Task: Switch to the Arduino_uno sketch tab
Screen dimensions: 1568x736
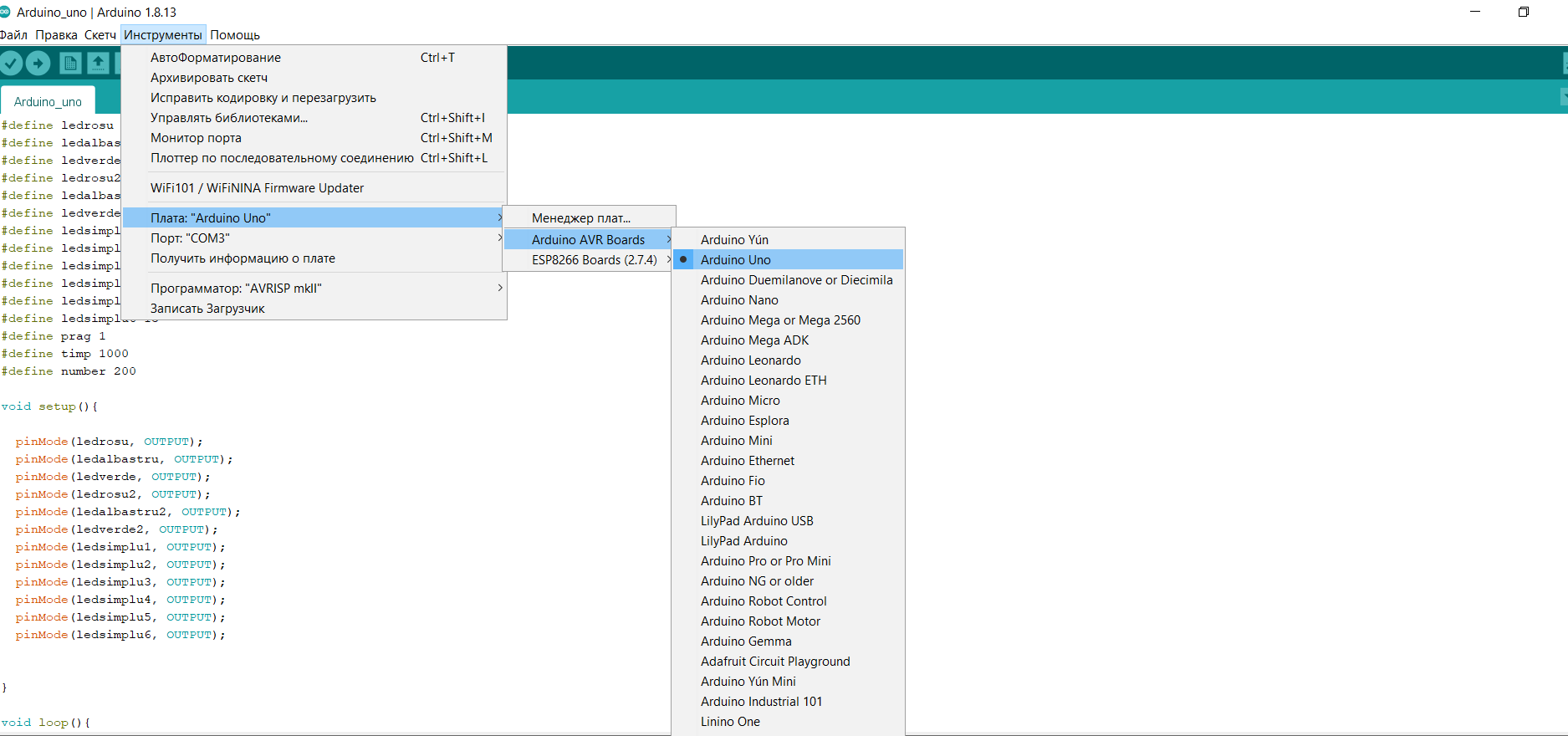Action: tap(48, 101)
